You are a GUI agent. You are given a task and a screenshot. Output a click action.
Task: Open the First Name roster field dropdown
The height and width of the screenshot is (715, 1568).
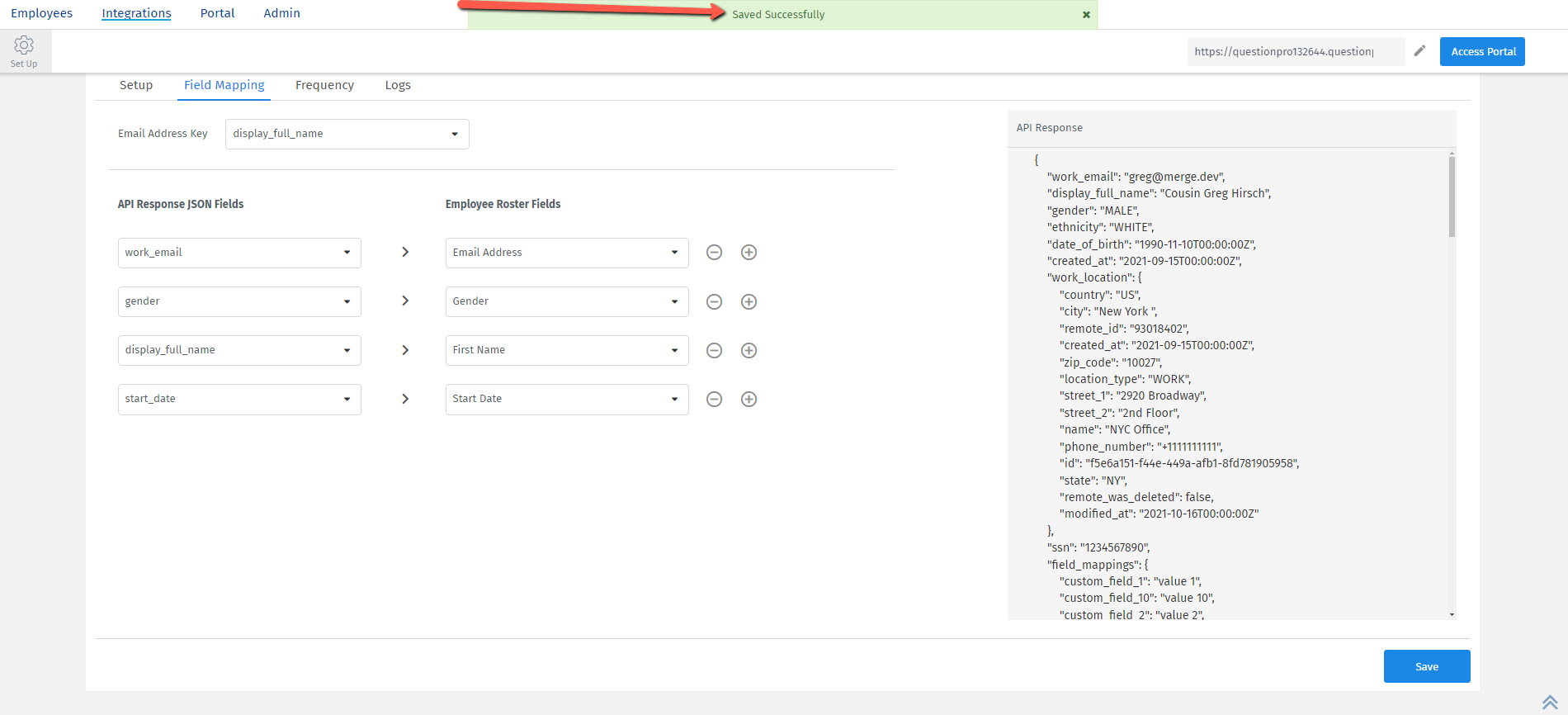[x=567, y=350]
